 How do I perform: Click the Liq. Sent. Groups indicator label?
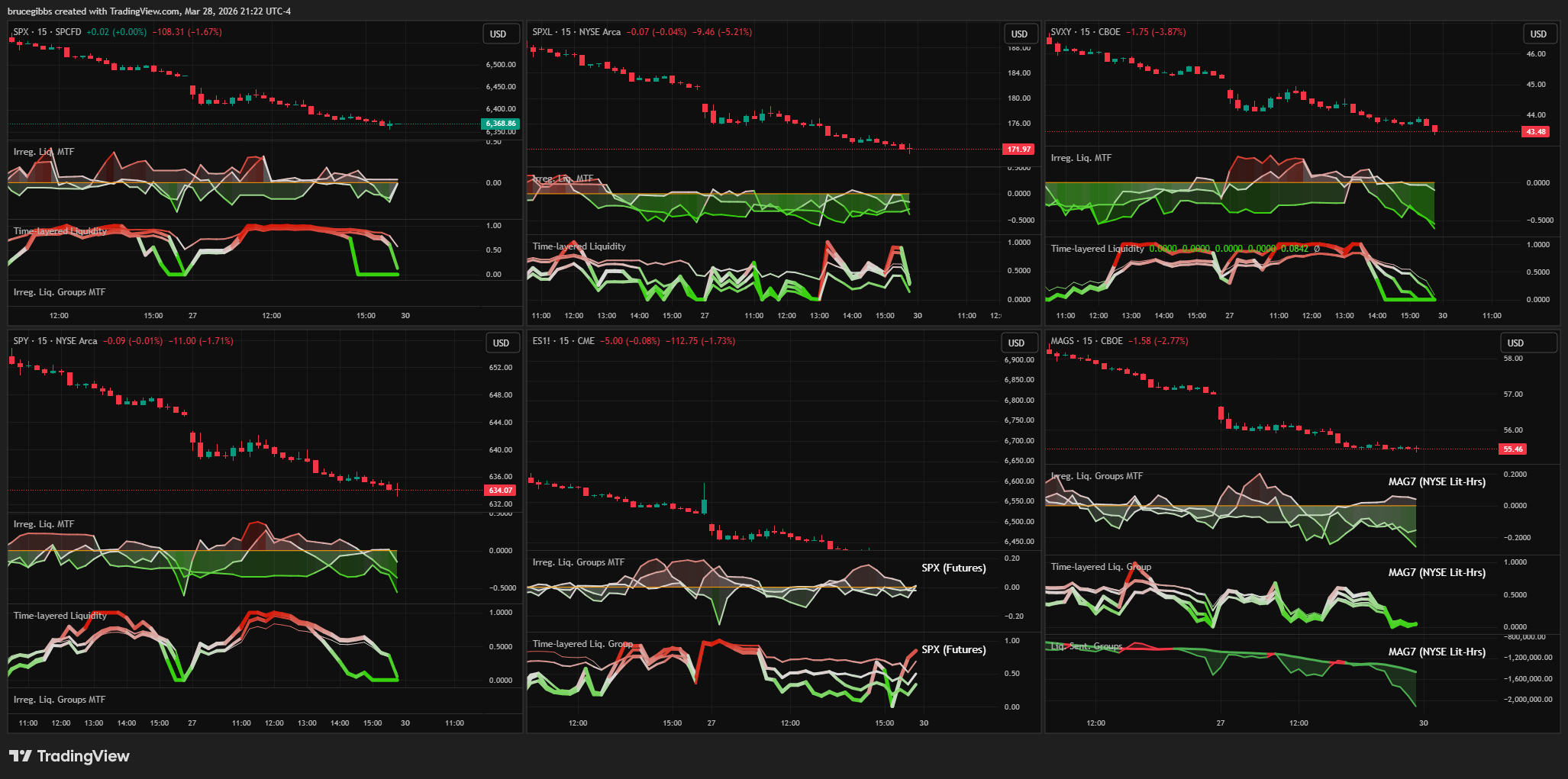click(1086, 646)
